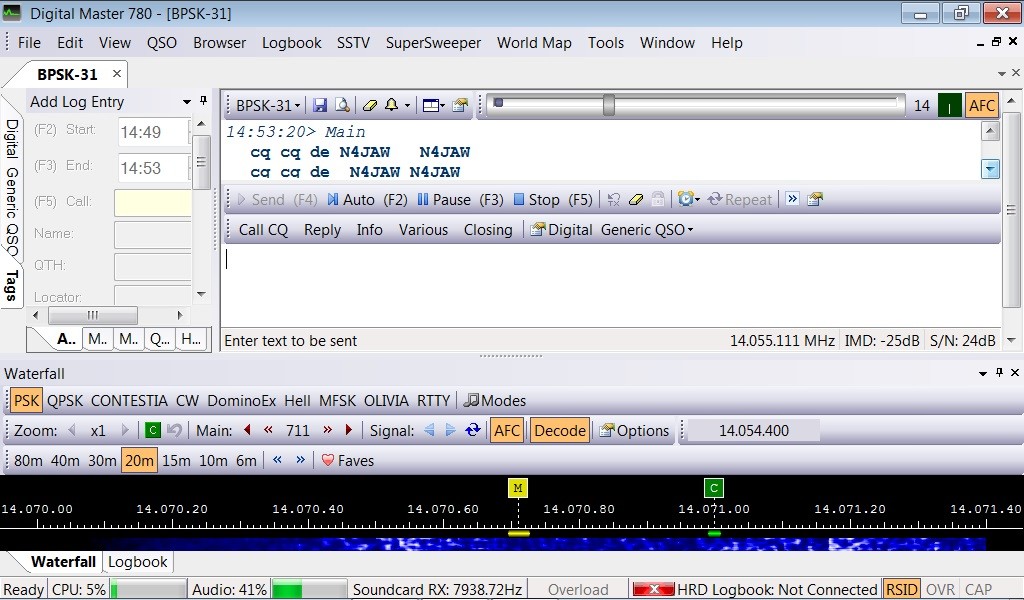Click Stop (F5) button
This screenshot has height=600, width=1024.
(553, 200)
